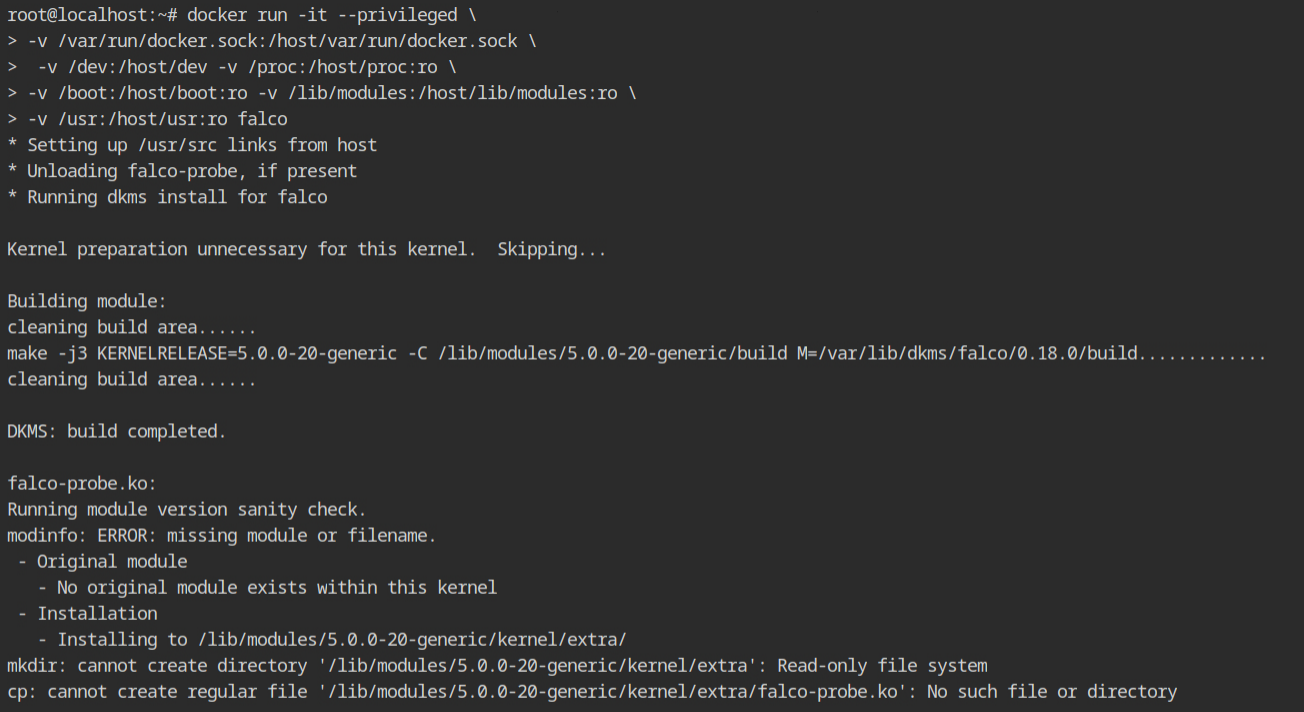Click the 'No original module exists' line

[267, 587]
